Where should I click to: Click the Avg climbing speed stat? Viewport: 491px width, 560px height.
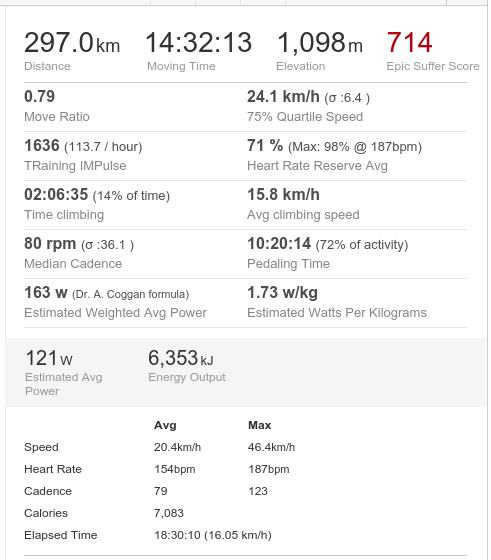click(303, 204)
